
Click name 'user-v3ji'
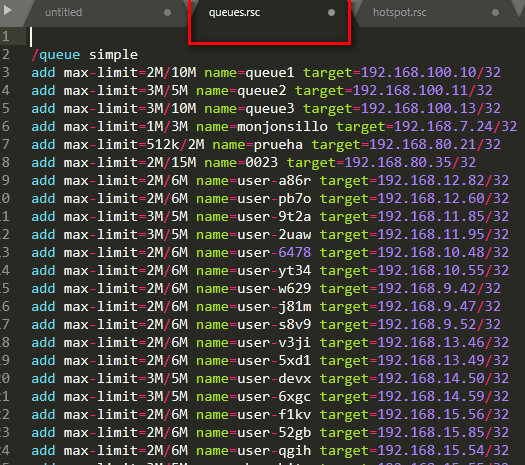[274, 344]
